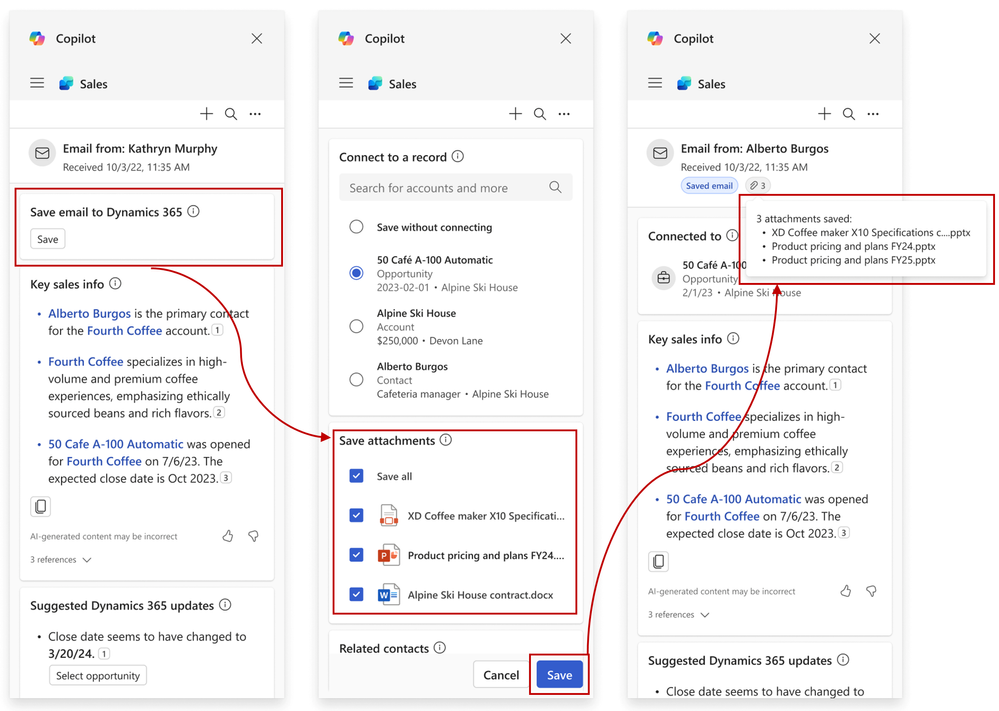The width and height of the screenshot is (999, 711).
Task: Click search icon in left panel toolbar
Action: tap(231, 114)
